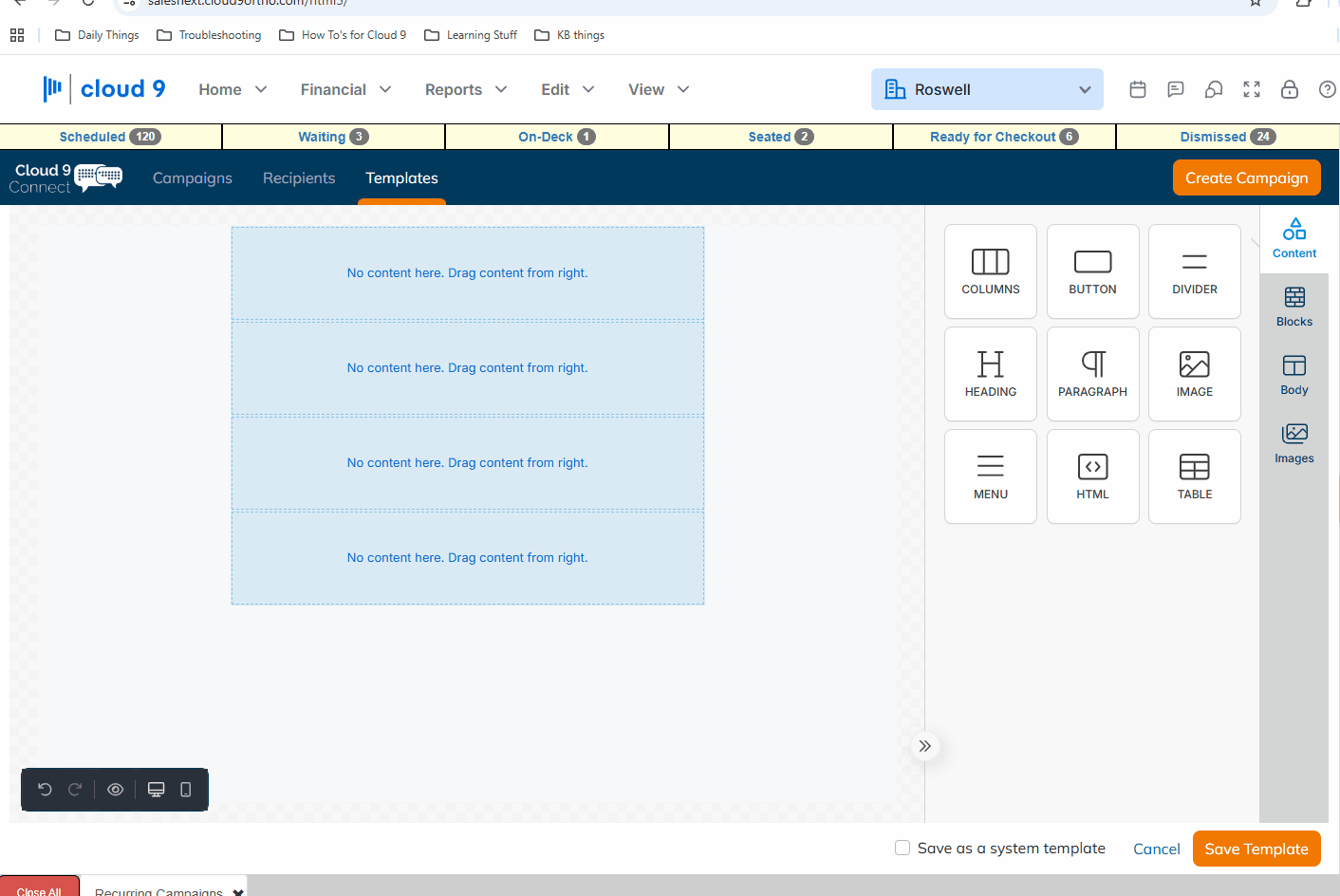Select the second empty content row
This screenshot has height=896, width=1340.
(x=468, y=368)
